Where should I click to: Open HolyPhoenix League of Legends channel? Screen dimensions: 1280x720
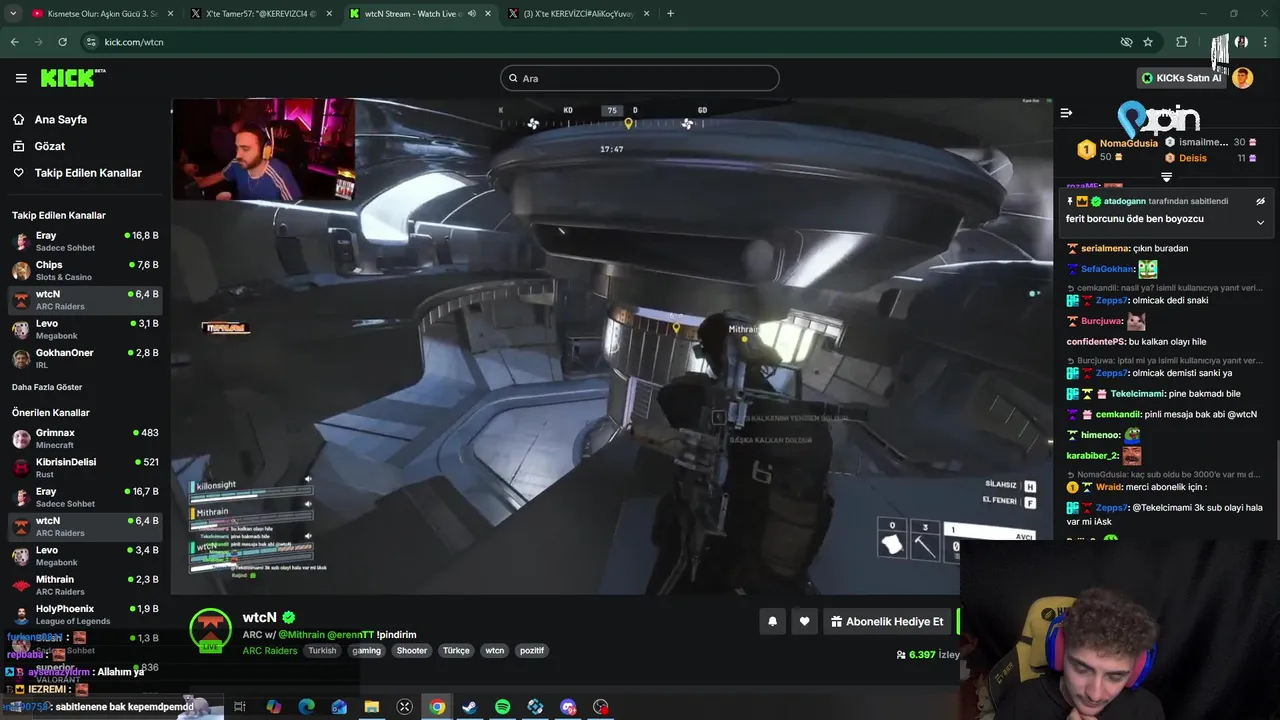pos(85,614)
